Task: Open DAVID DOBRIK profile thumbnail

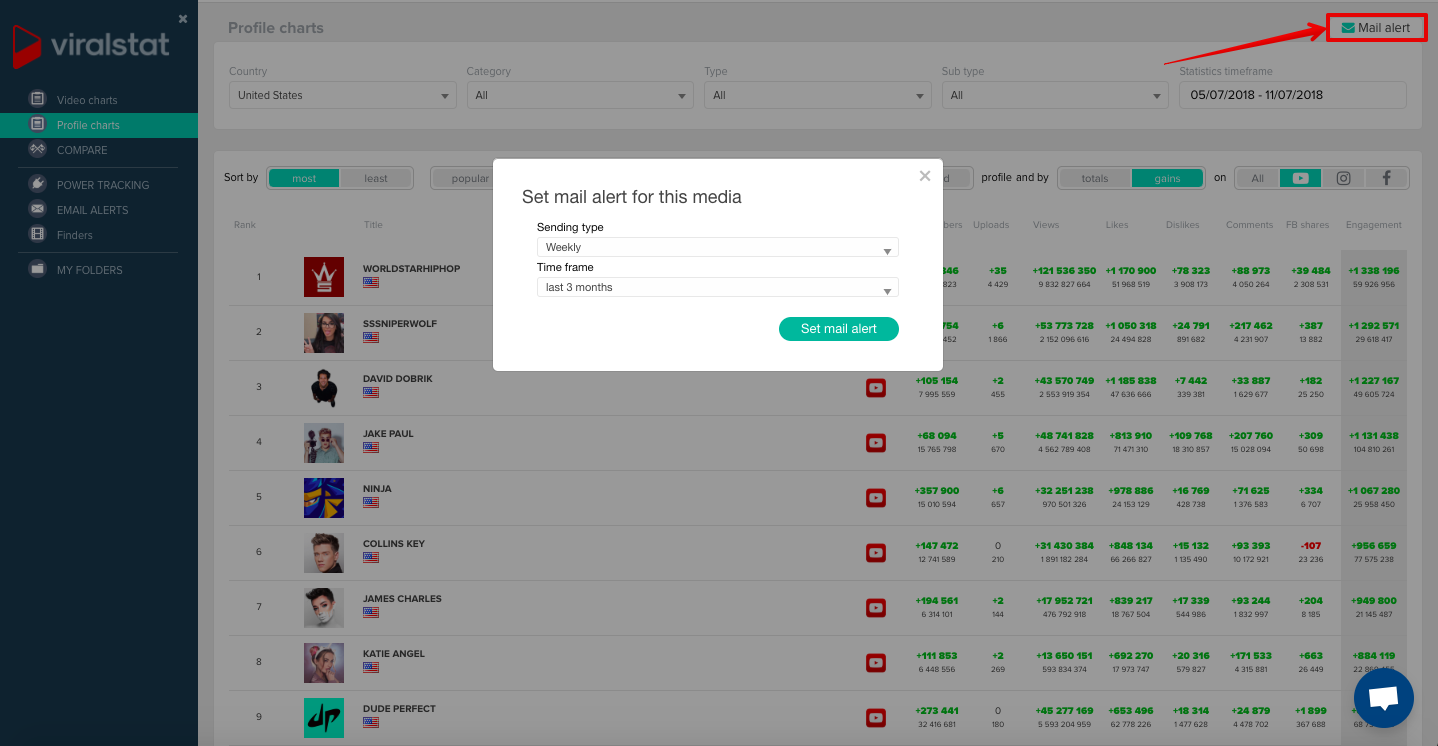Action: (x=324, y=387)
